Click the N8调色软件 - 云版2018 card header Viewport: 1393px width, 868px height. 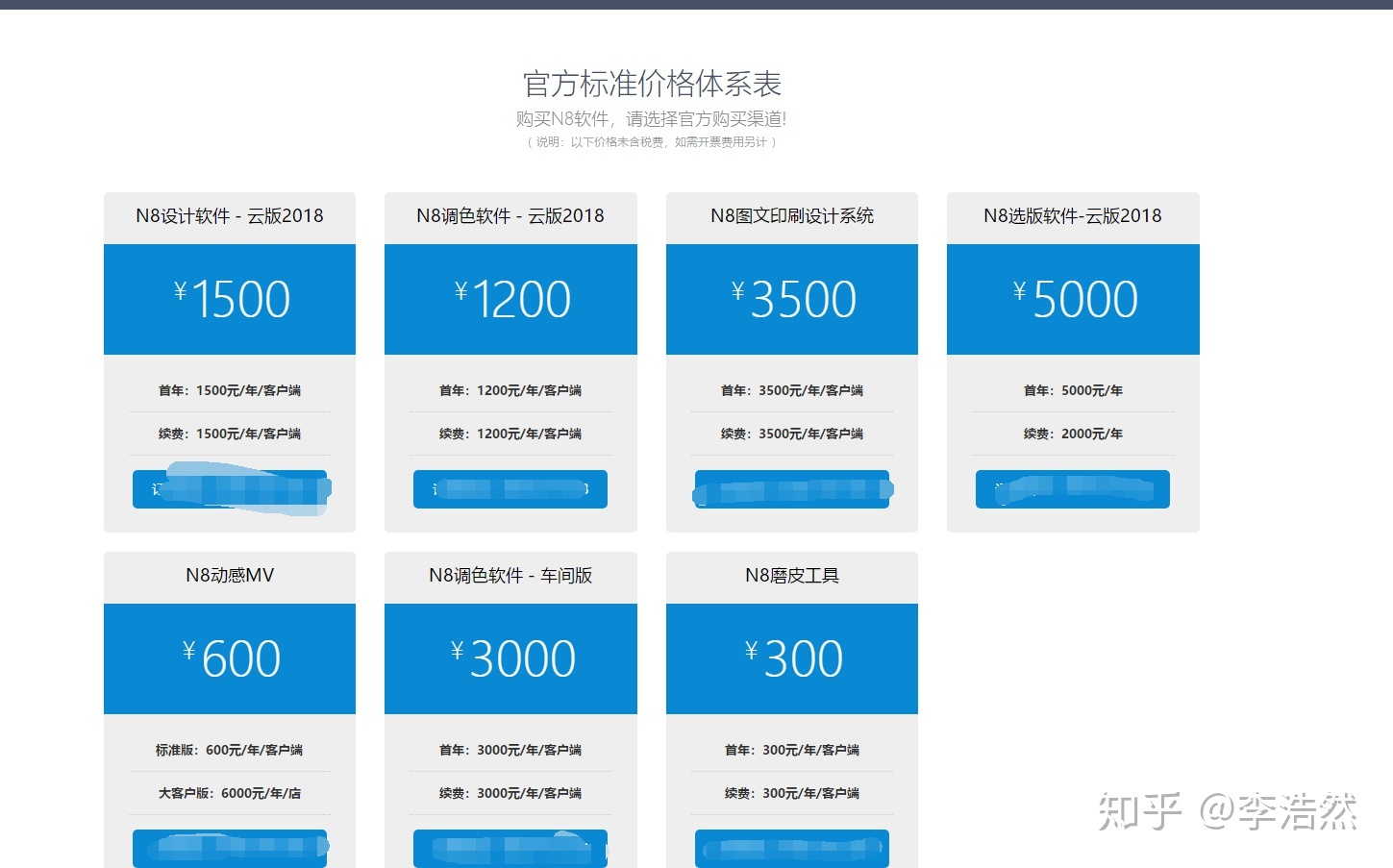[x=510, y=216]
